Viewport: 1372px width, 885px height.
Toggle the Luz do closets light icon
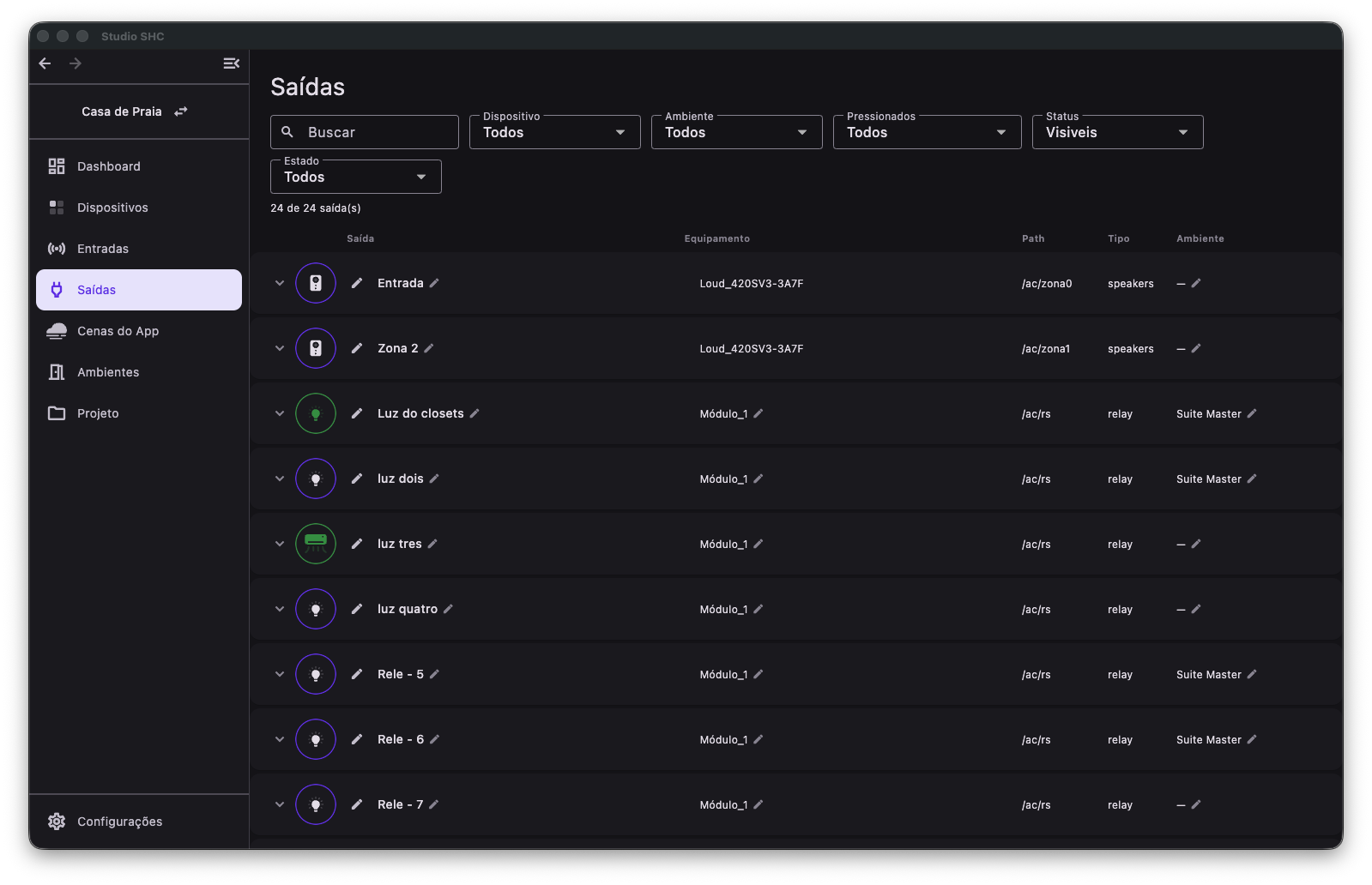316,413
